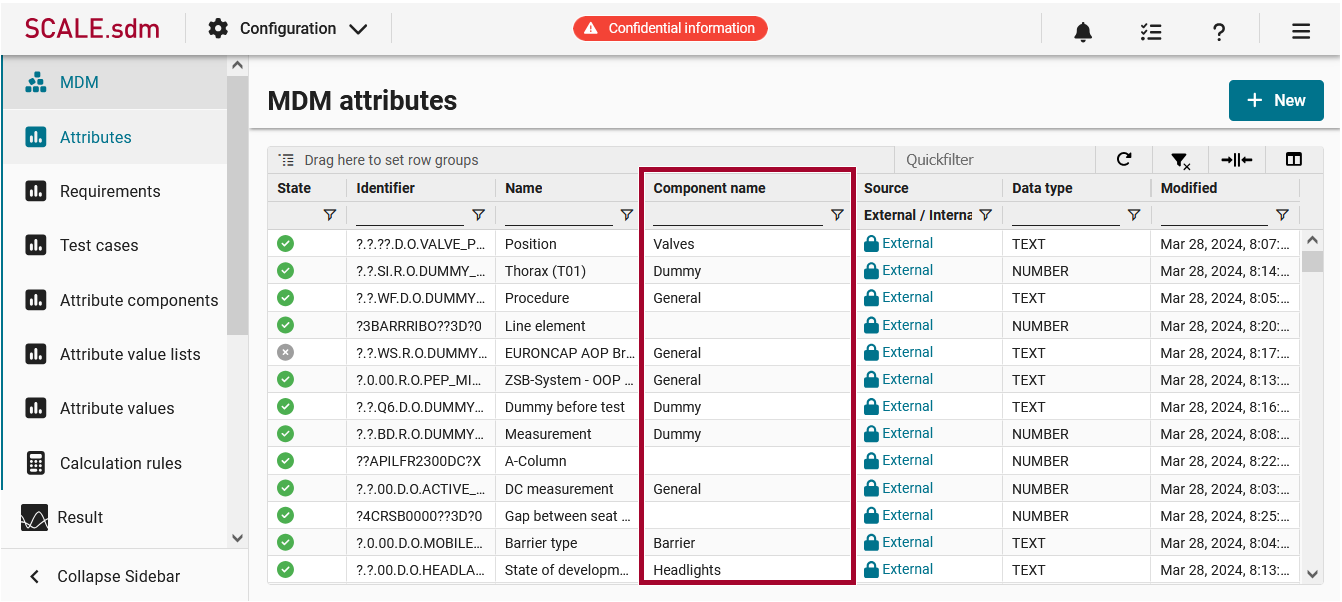Click the Identifier column filter input
Image resolution: width=1342 pixels, height=602 pixels.
click(x=410, y=215)
